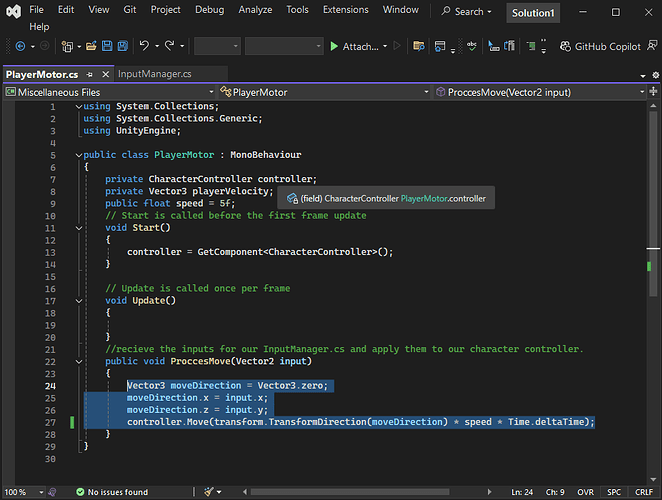This screenshot has width=662, height=500.
Task: Click the green bookmark toggle icon
Action: (x=531, y=46)
